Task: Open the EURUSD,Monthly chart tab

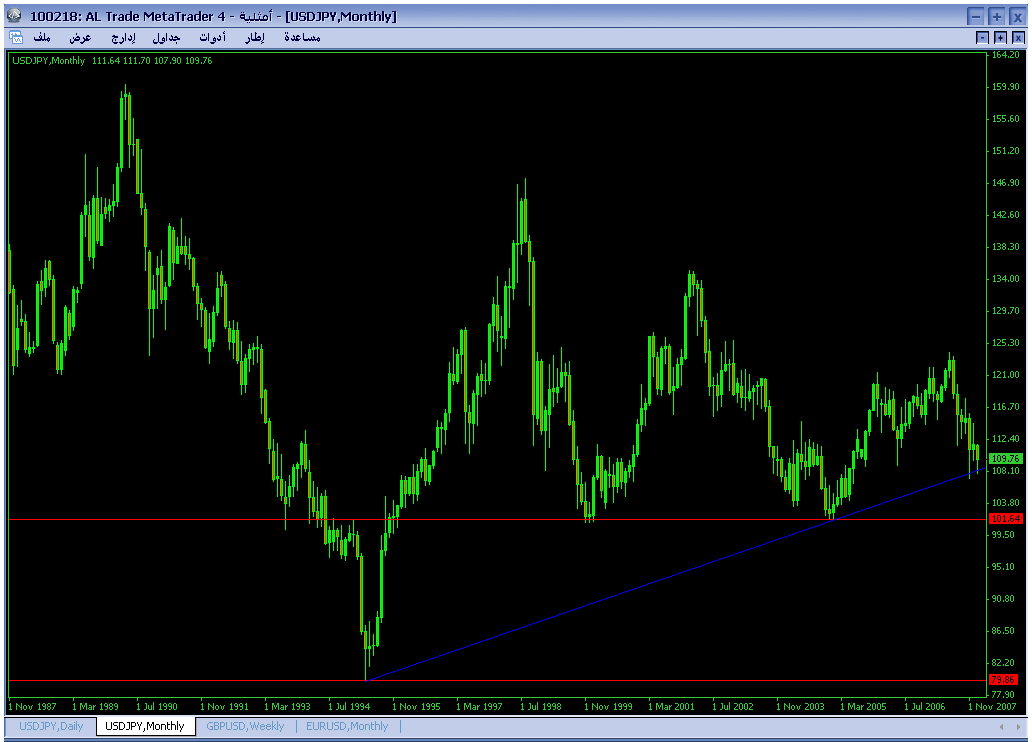Action: tap(347, 726)
